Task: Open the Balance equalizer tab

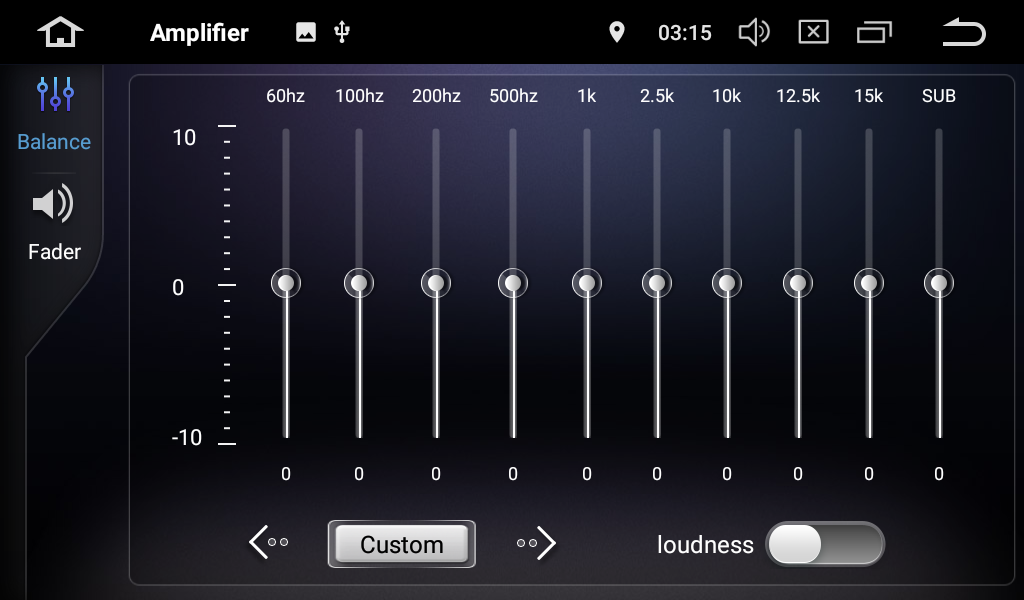Action: [x=54, y=114]
